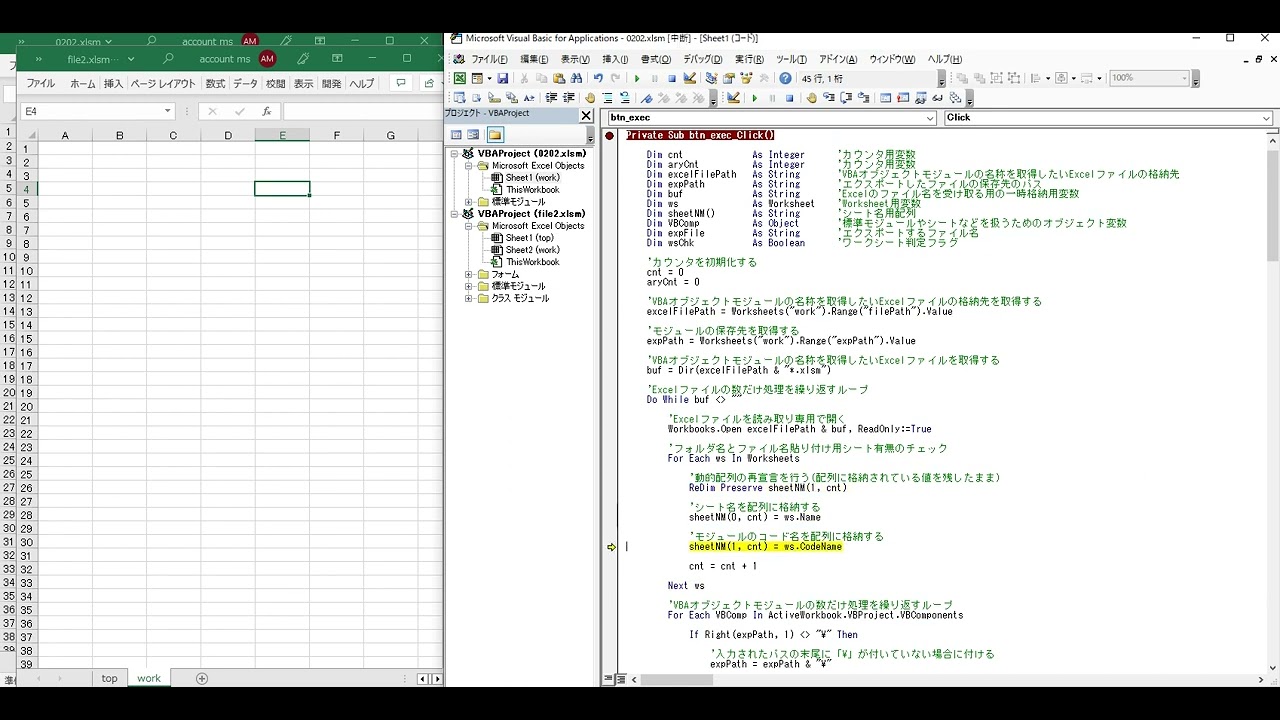Image resolution: width=1280 pixels, height=720 pixels.
Task: Click View Object icon in Project panel
Action: point(474,134)
